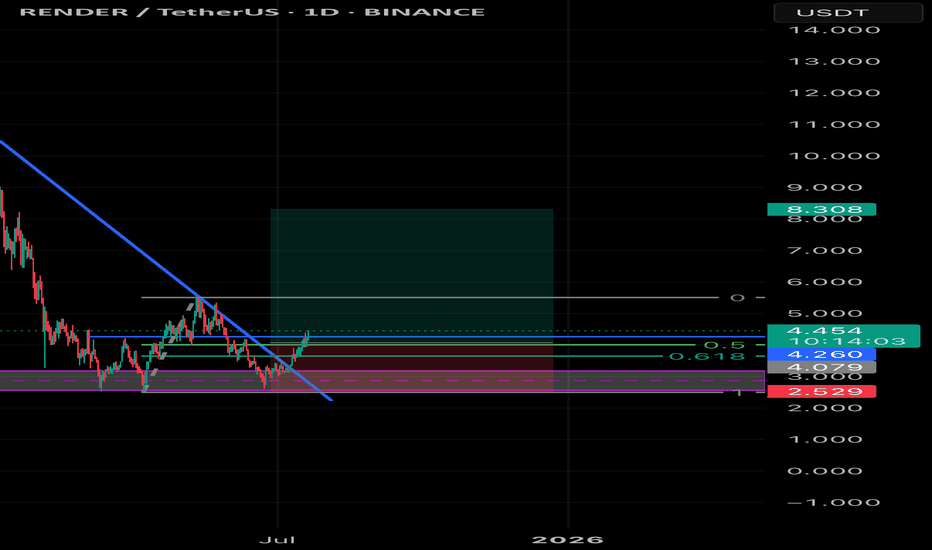
Task: Click the 0.618 Fibonacci level label
Action: [707, 356]
